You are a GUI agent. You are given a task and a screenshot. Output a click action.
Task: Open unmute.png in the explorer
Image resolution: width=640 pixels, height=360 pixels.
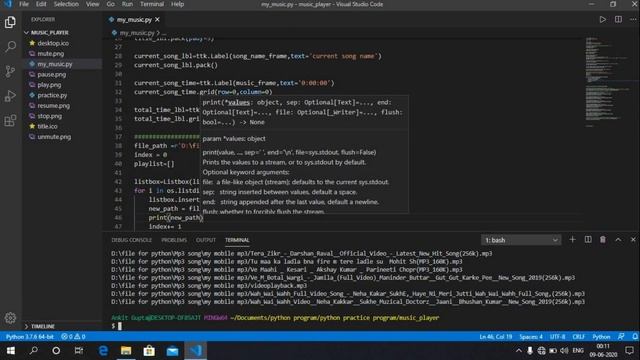coord(54,137)
